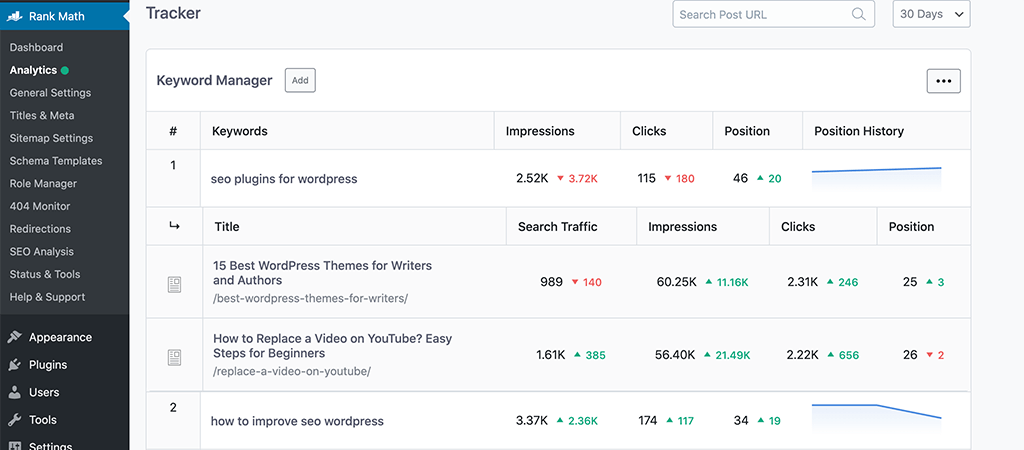1024x450 pixels.
Task: Select the 'how to improve seo wordpress' keyword row
Action: click(297, 421)
